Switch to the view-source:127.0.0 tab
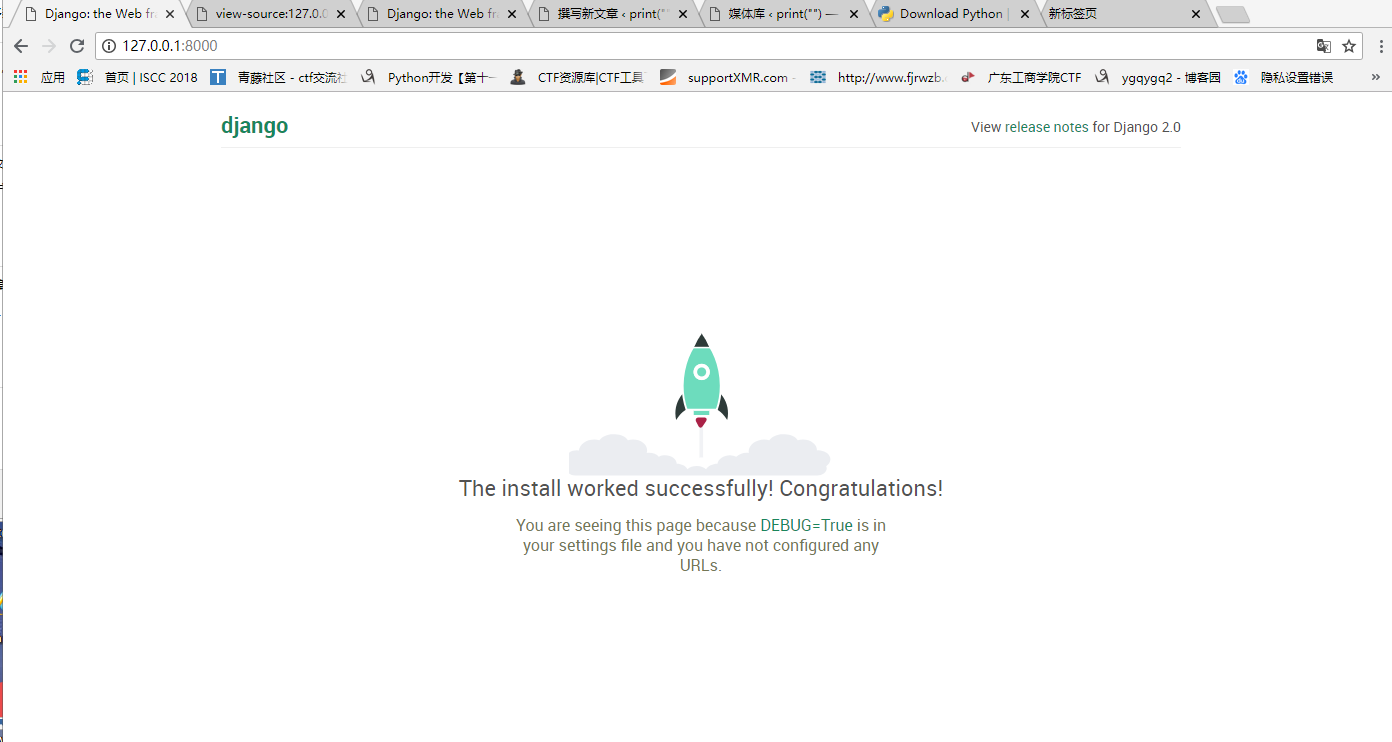The image size is (1392, 742). 270,14
